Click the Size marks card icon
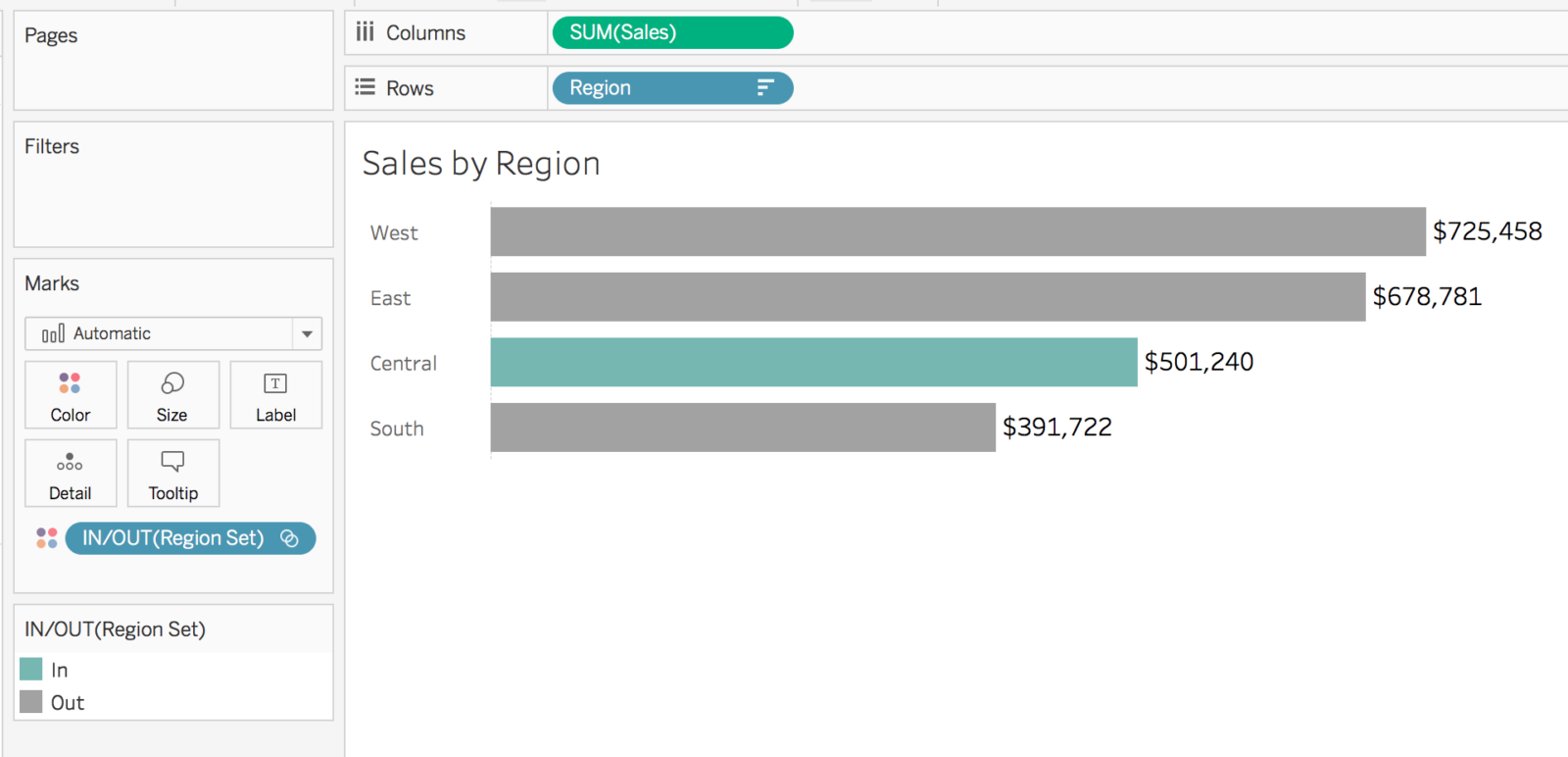 (172, 383)
